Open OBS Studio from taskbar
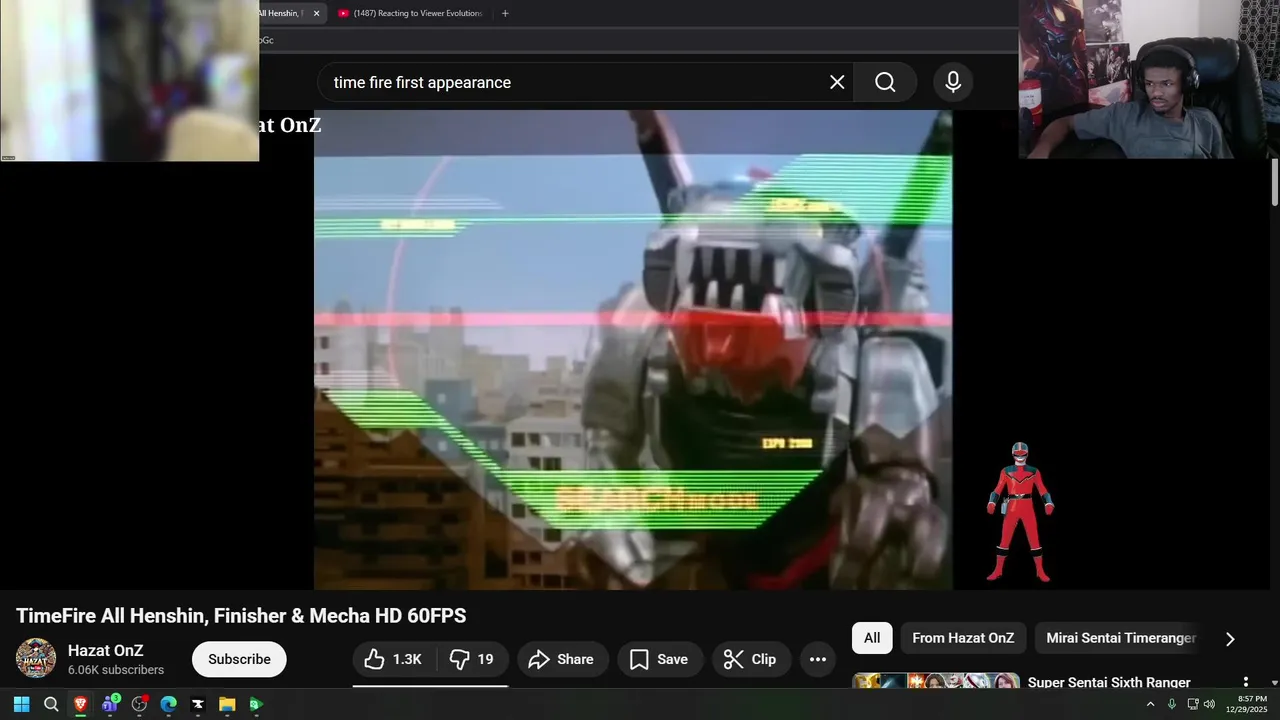The width and height of the screenshot is (1280, 720). click(139, 704)
